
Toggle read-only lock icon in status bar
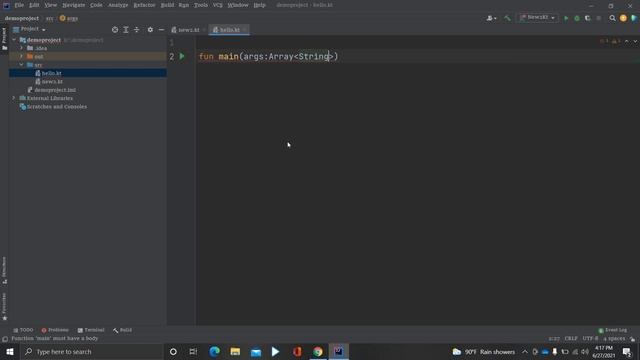click(x=632, y=339)
